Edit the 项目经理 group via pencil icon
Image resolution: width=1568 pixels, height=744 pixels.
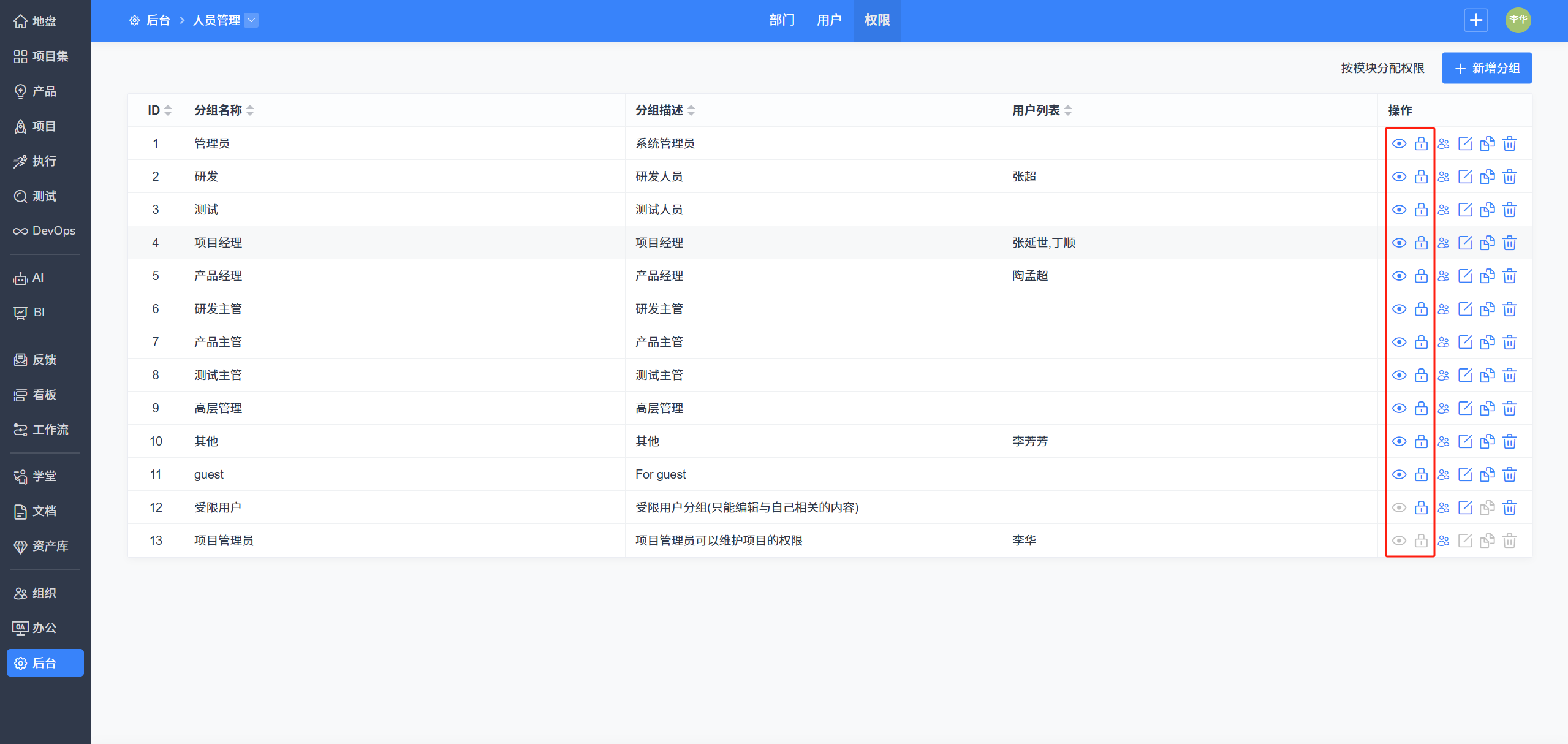click(x=1465, y=243)
